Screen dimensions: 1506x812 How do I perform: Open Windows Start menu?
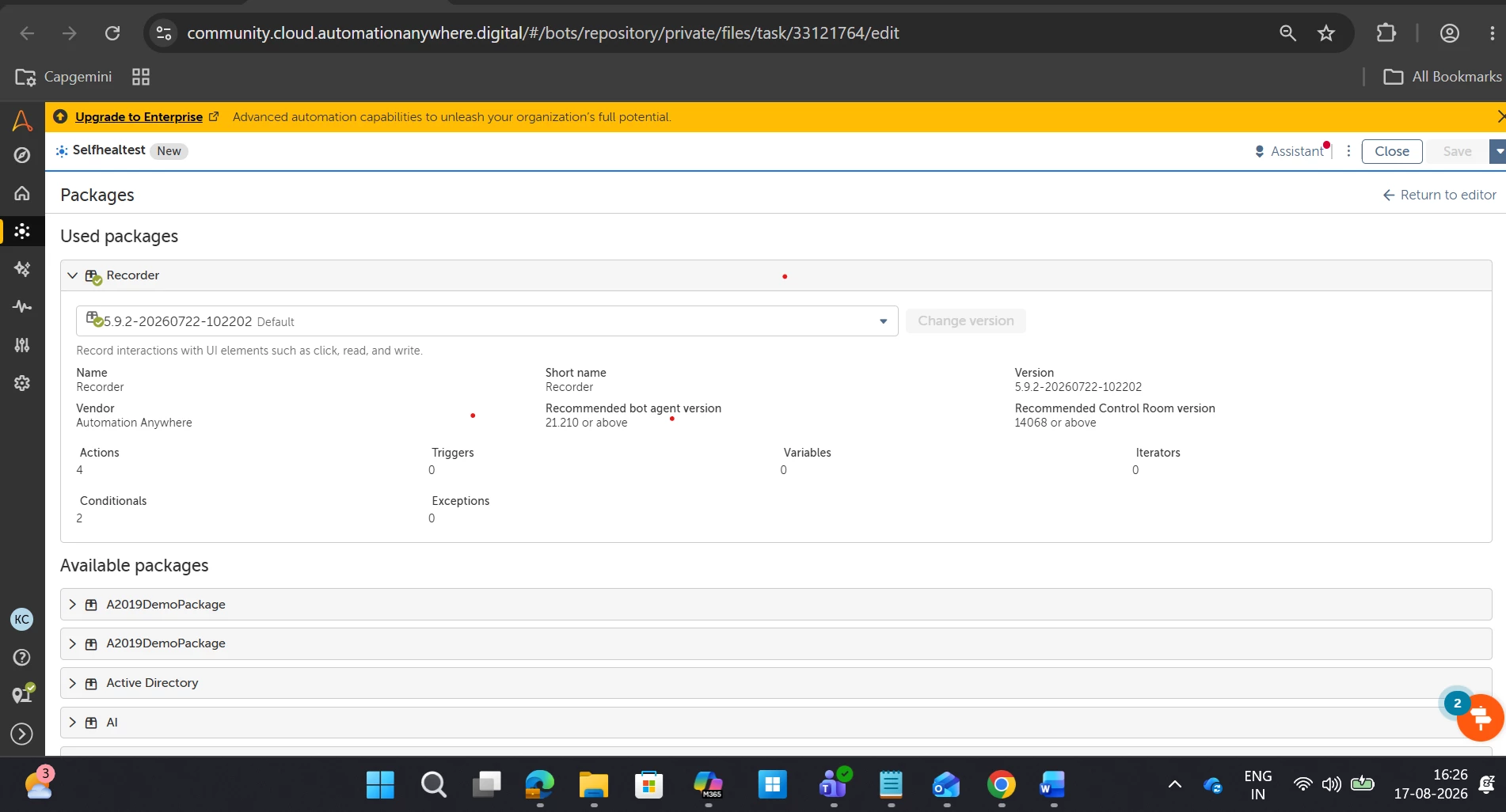tap(380, 785)
